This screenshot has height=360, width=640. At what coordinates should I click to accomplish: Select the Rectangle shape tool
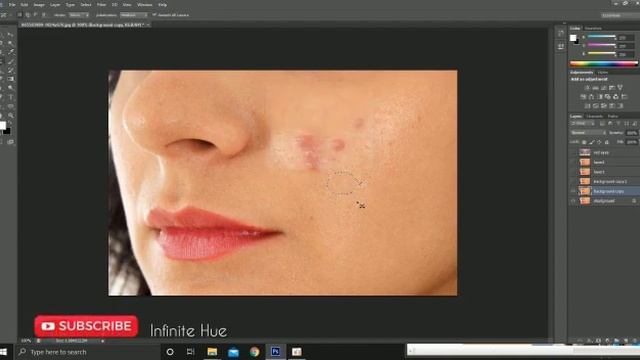pos(11,106)
